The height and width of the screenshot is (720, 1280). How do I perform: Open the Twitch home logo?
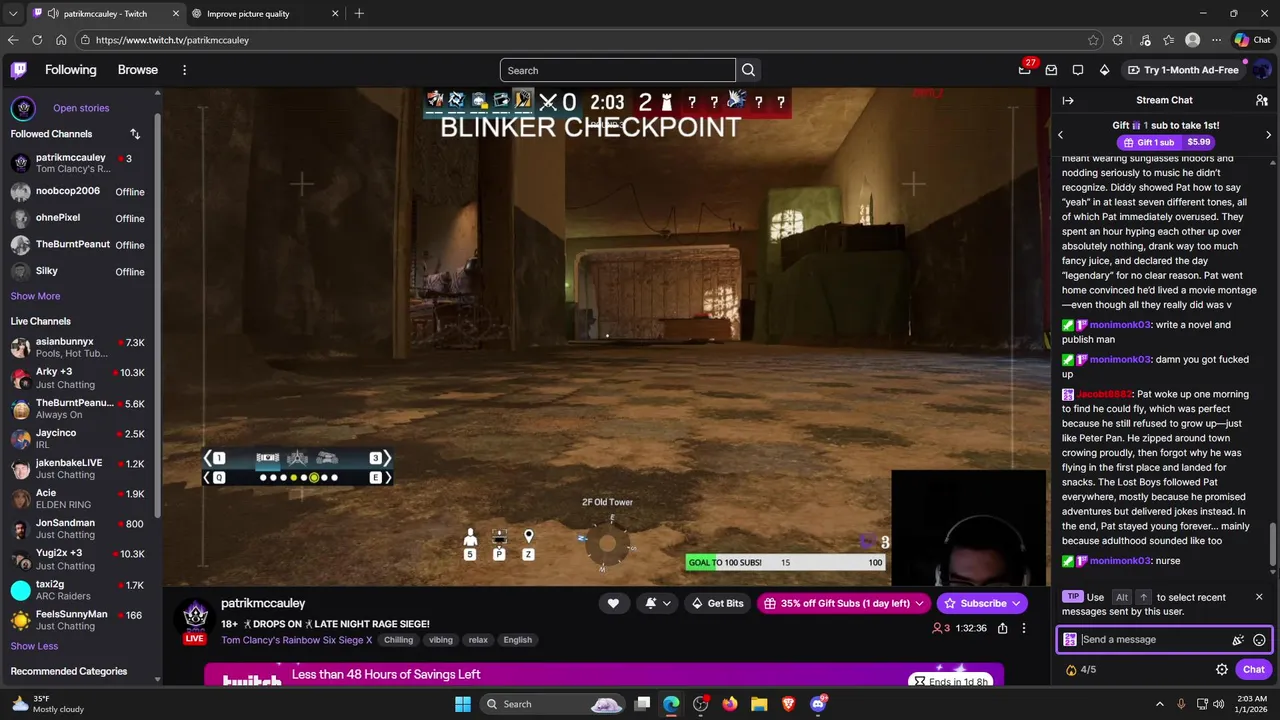(x=19, y=70)
